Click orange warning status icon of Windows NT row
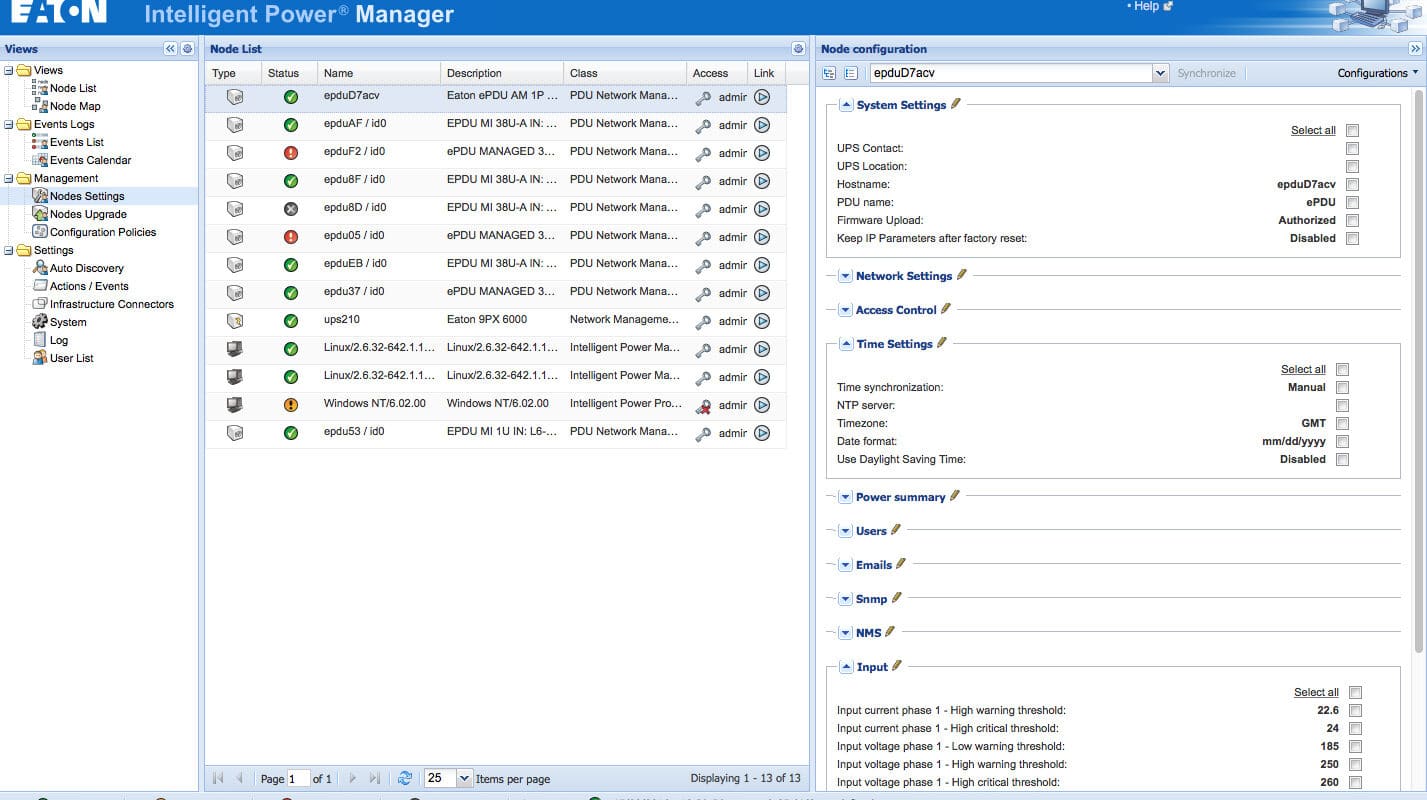This screenshot has width=1427, height=800. [x=291, y=405]
